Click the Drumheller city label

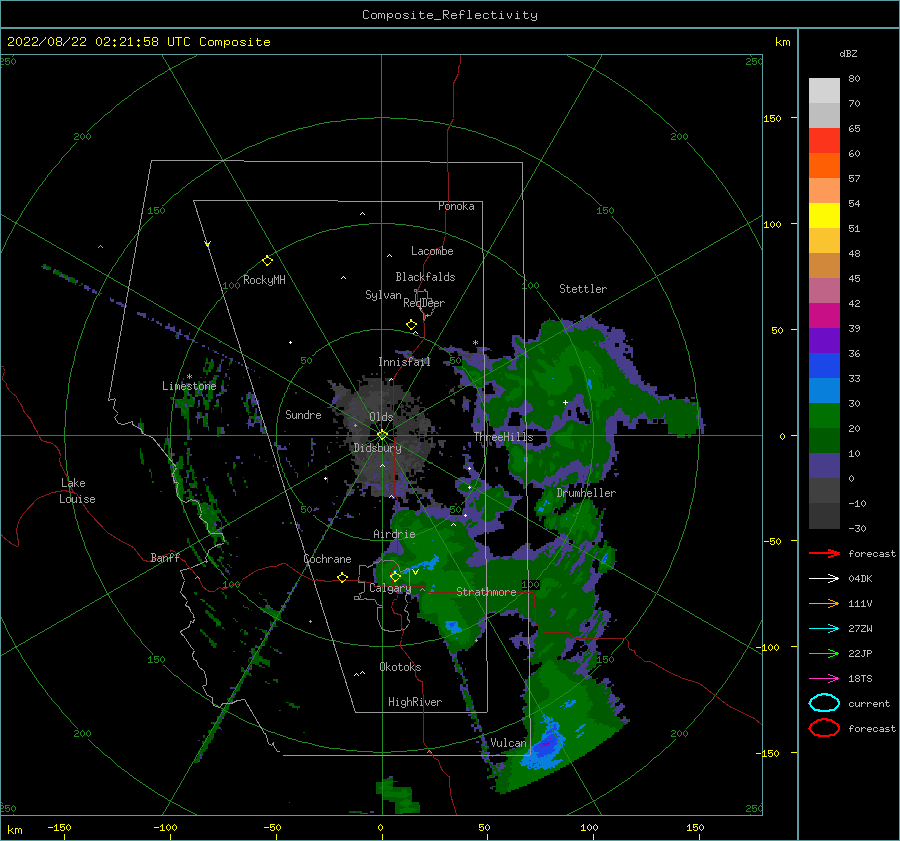586,493
